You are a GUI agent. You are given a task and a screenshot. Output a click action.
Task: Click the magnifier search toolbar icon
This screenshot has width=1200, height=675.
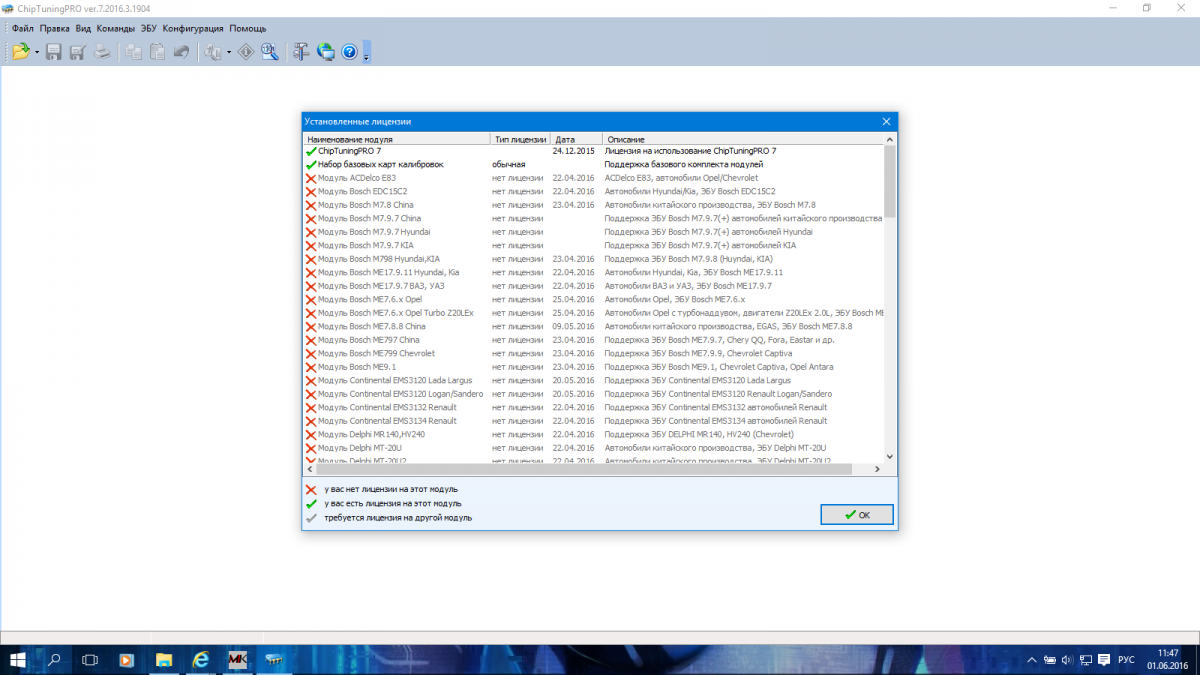tap(270, 52)
